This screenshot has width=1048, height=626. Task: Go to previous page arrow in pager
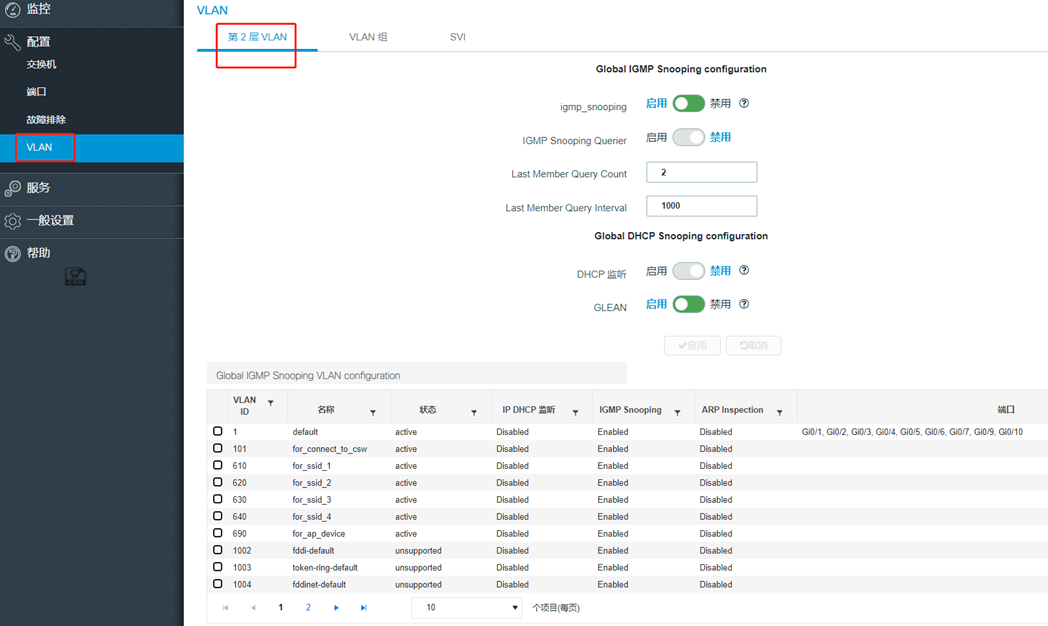click(253, 608)
